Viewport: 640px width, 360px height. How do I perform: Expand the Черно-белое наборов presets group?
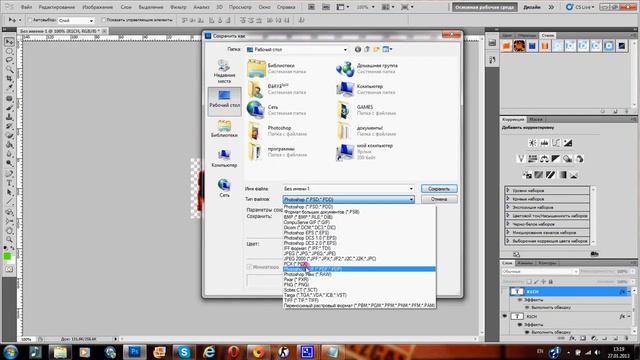pyautogui.click(x=508, y=224)
